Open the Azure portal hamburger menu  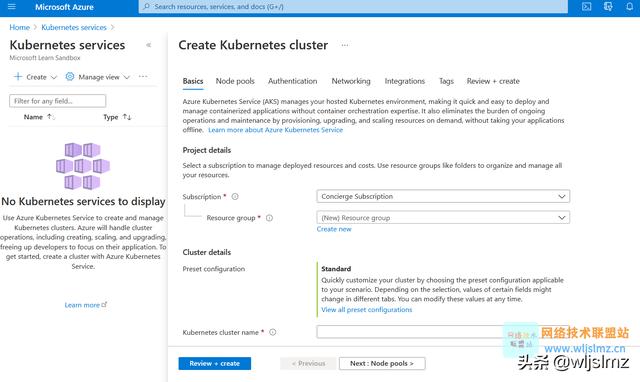[x=11, y=7]
